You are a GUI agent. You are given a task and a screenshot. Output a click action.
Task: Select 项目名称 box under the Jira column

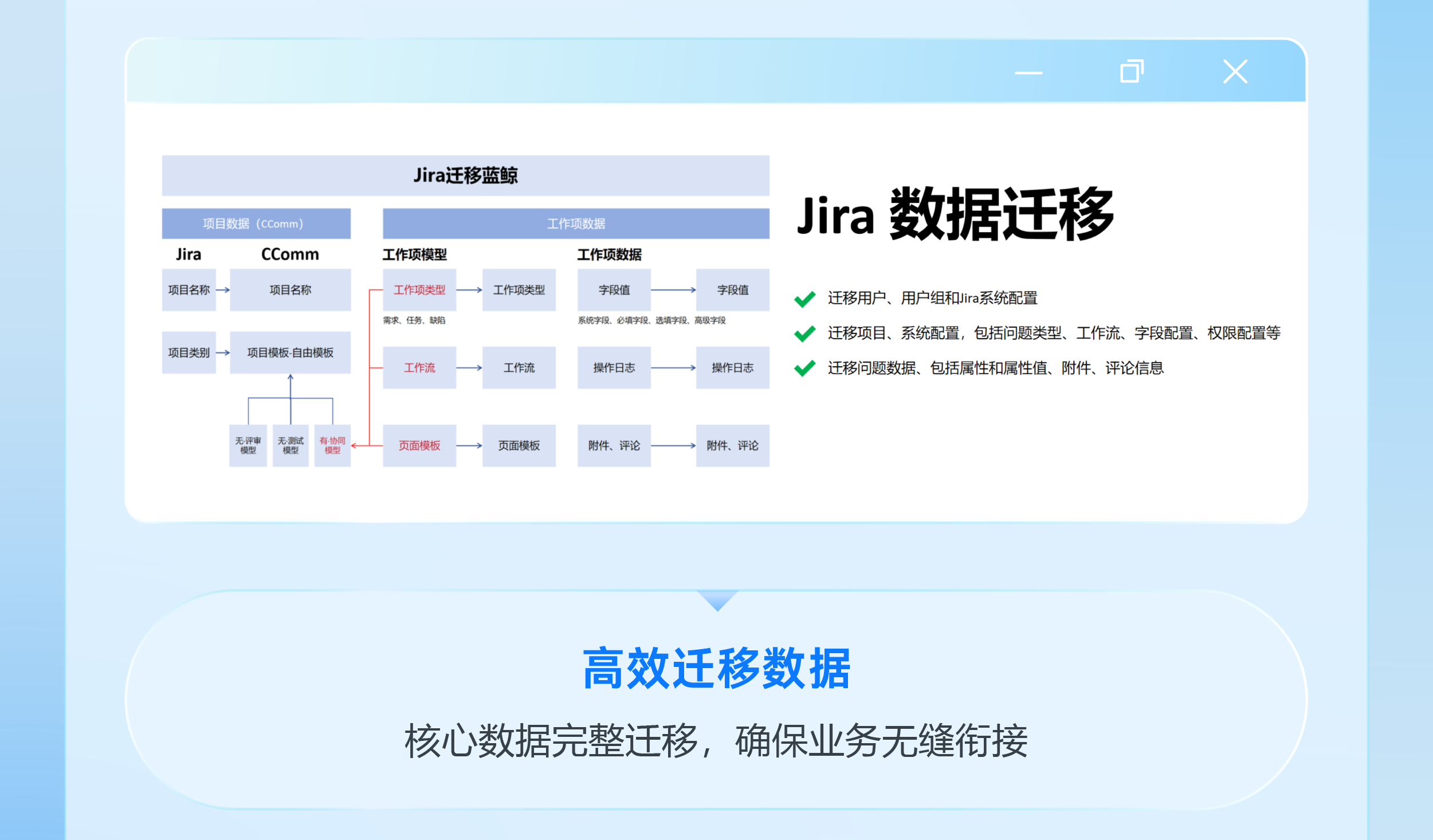point(189,290)
